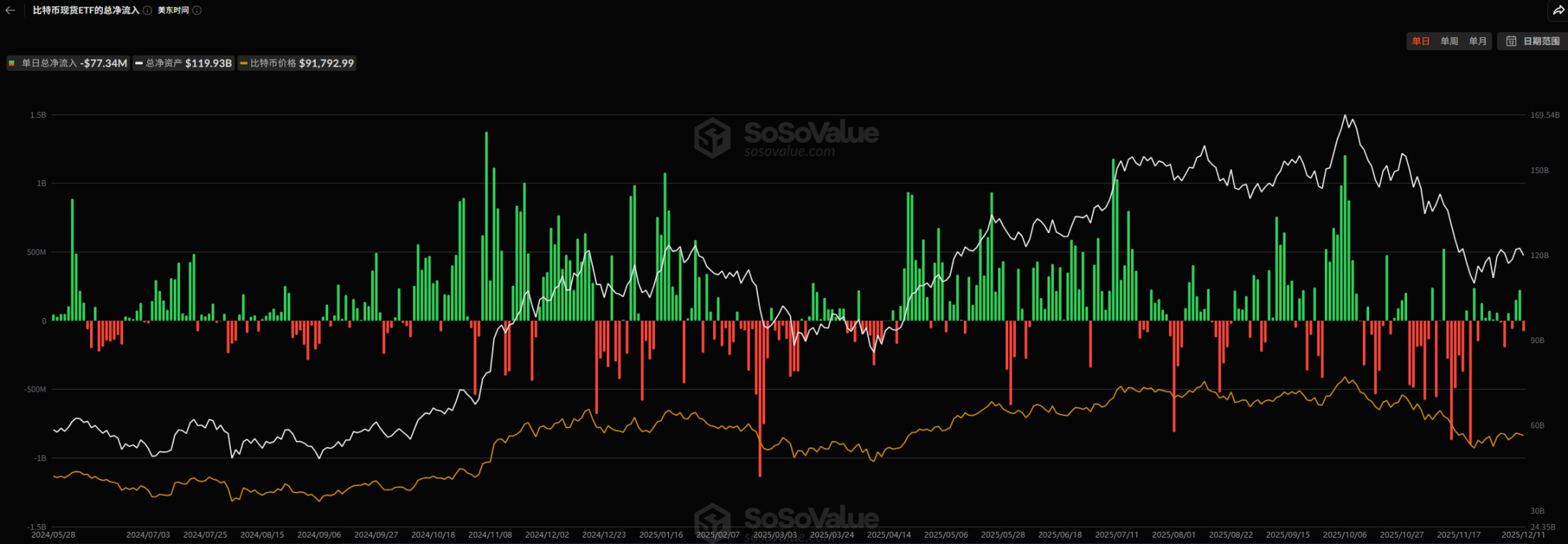Toggle the 比特币价格 legend series
Screen dimensions: 1568x544
(297, 63)
